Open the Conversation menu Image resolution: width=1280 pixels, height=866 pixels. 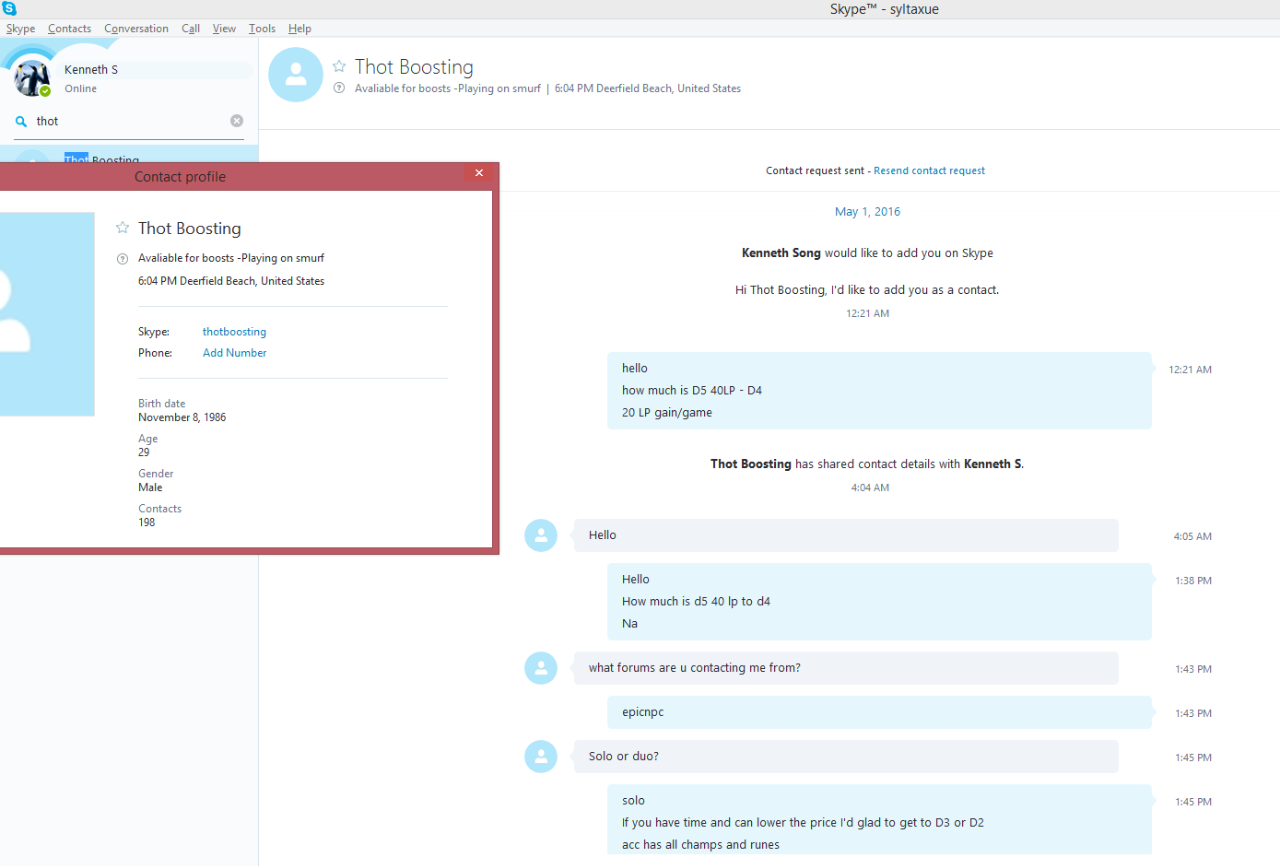(x=136, y=29)
